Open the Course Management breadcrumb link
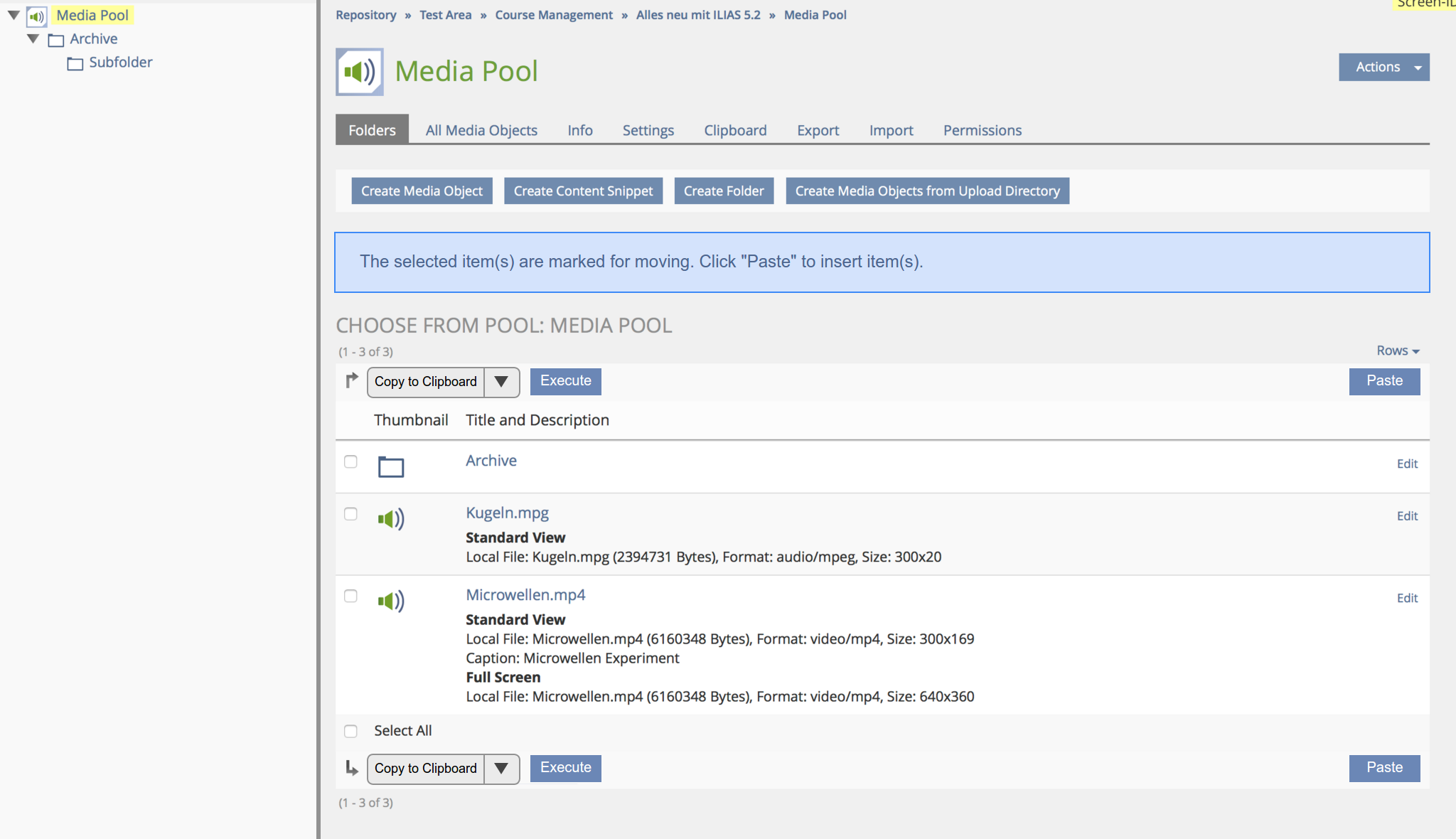 tap(553, 15)
